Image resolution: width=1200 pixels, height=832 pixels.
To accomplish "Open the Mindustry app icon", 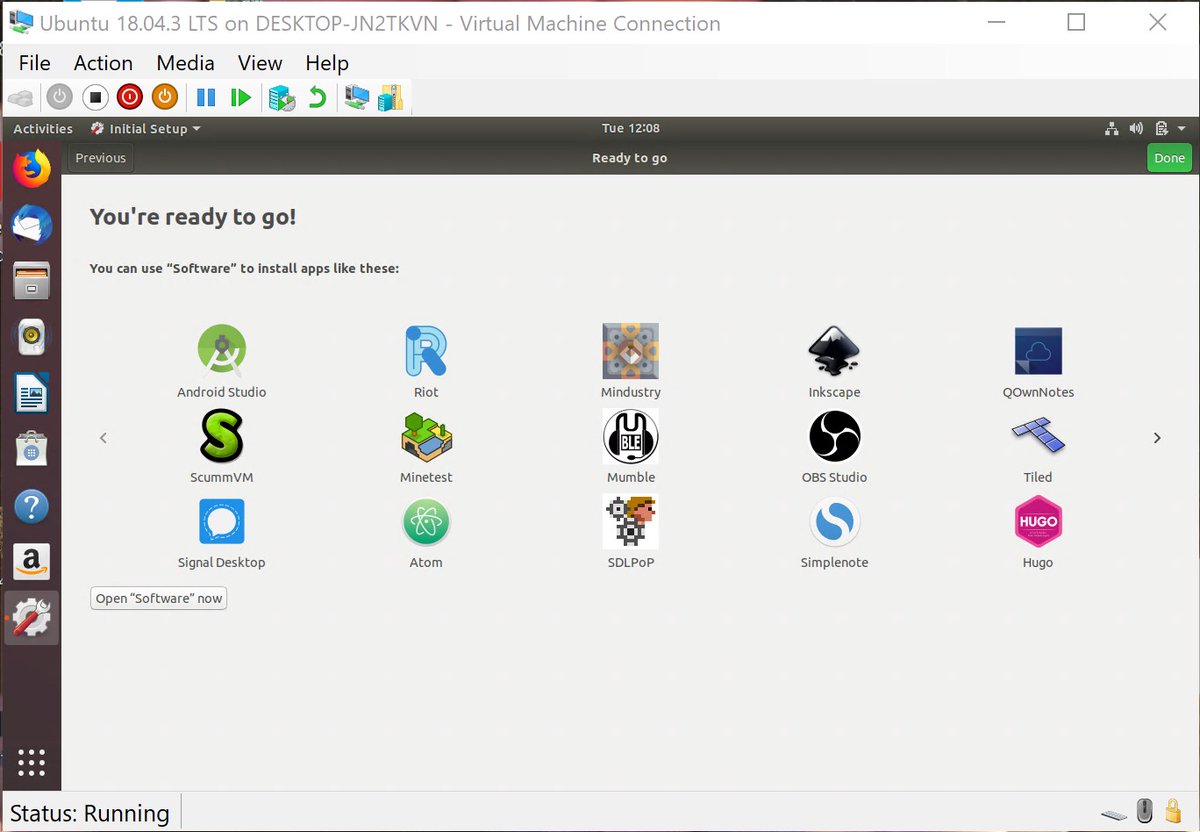I will 630,351.
